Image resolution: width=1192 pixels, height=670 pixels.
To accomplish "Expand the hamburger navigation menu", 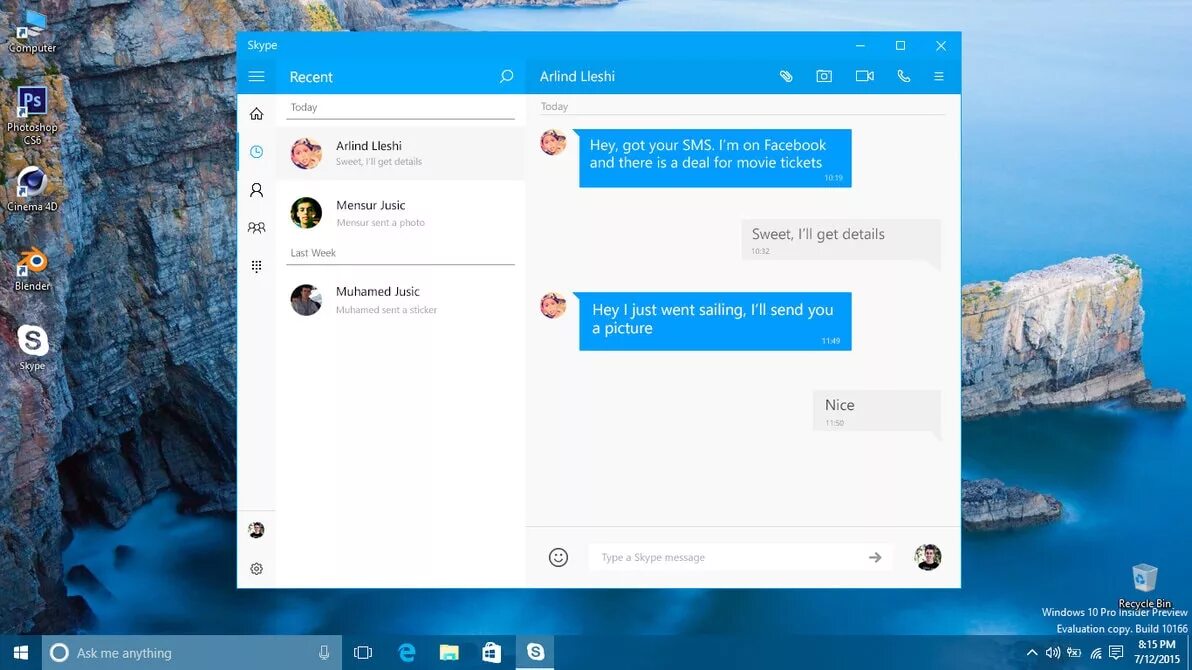I will pyautogui.click(x=256, y=76).
